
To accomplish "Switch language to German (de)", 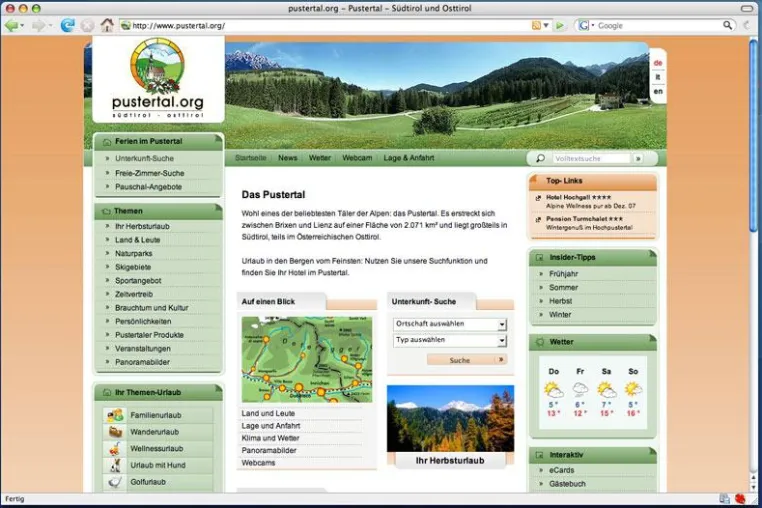I will [658, 63].
